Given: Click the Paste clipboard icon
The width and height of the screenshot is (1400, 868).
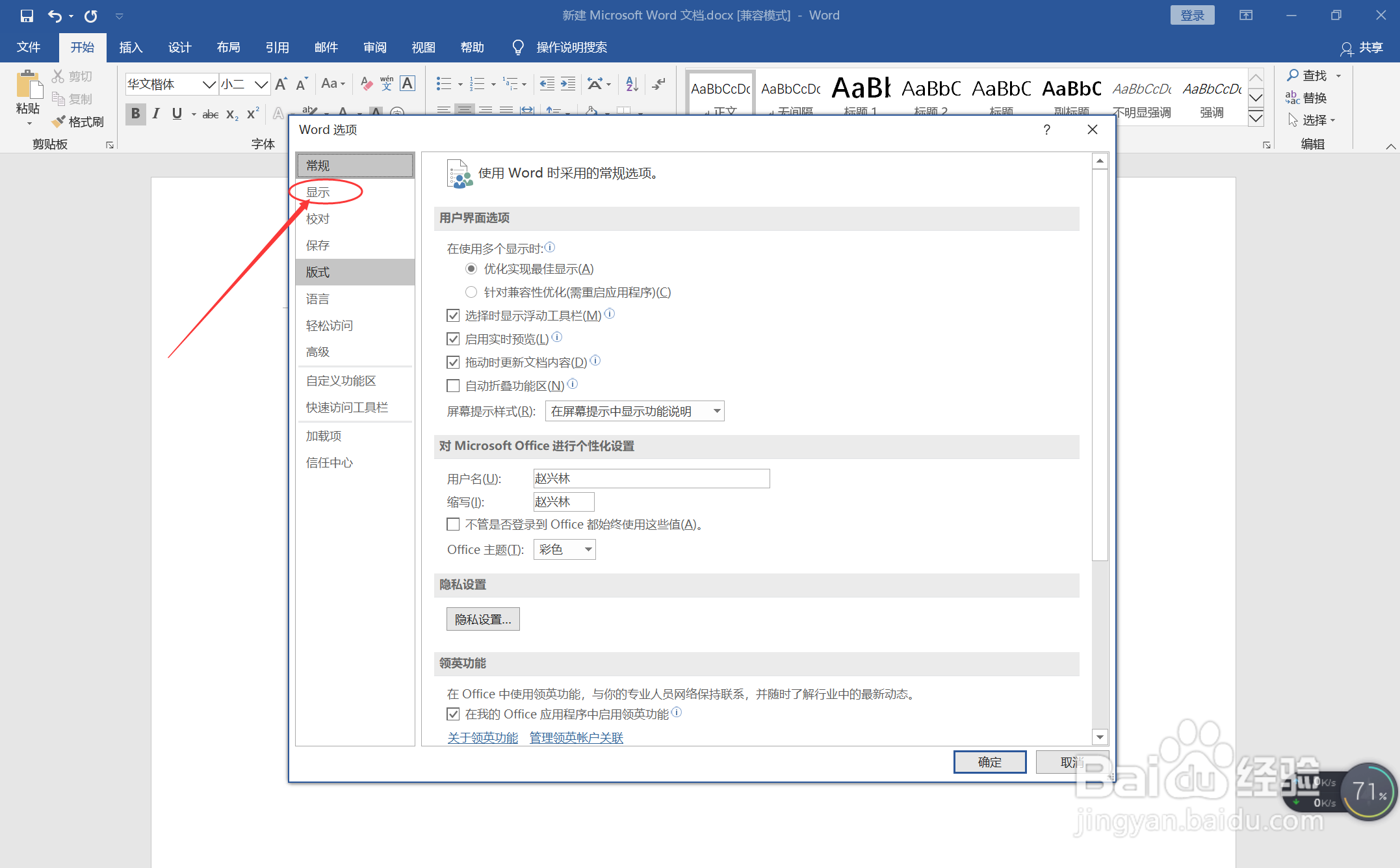Looking at the screenshot, I should (28, 85).
